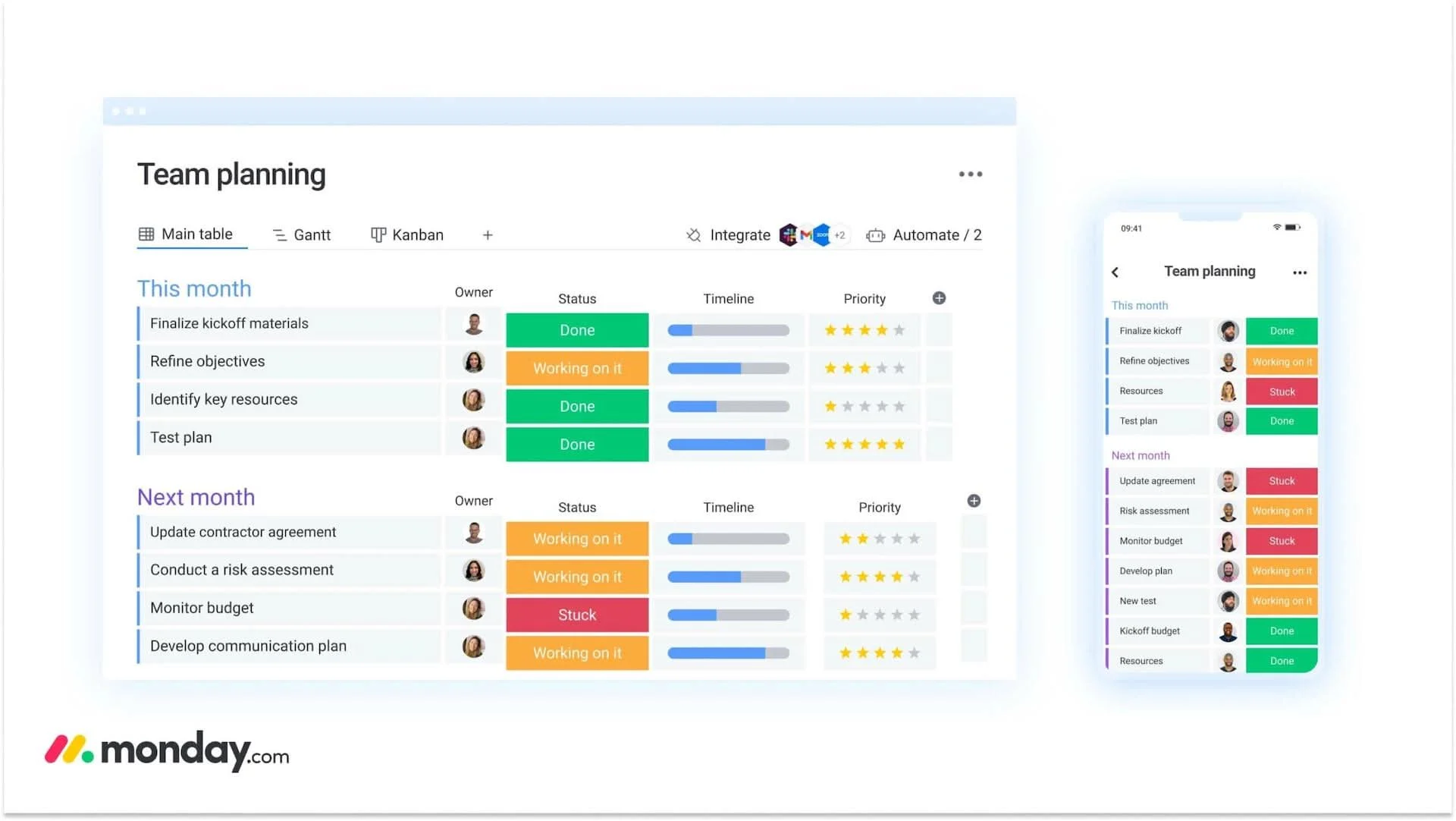This screenshot has width=1456, height=821.
Task: Collapse the Next month group title
Action: pyautogui.click(x=196, y=497)
